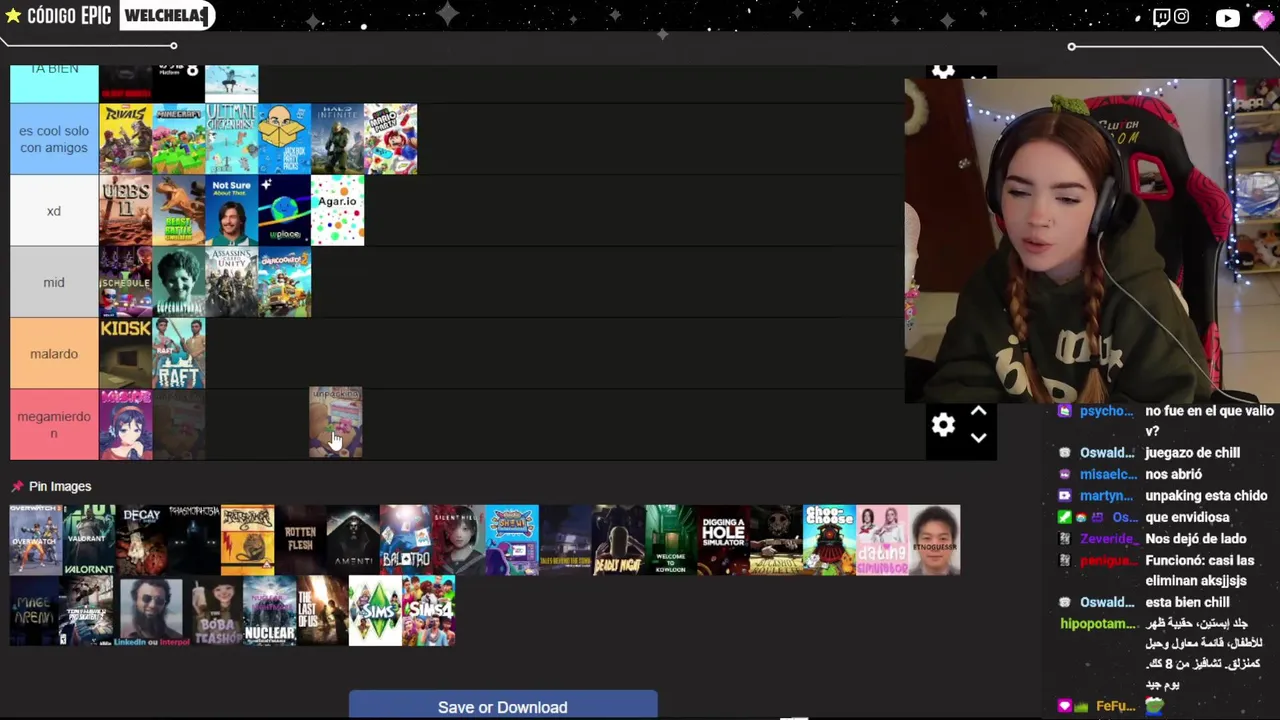
Task: Click the Instagram logo in top bar
Action: click(x=1182, y=17)
